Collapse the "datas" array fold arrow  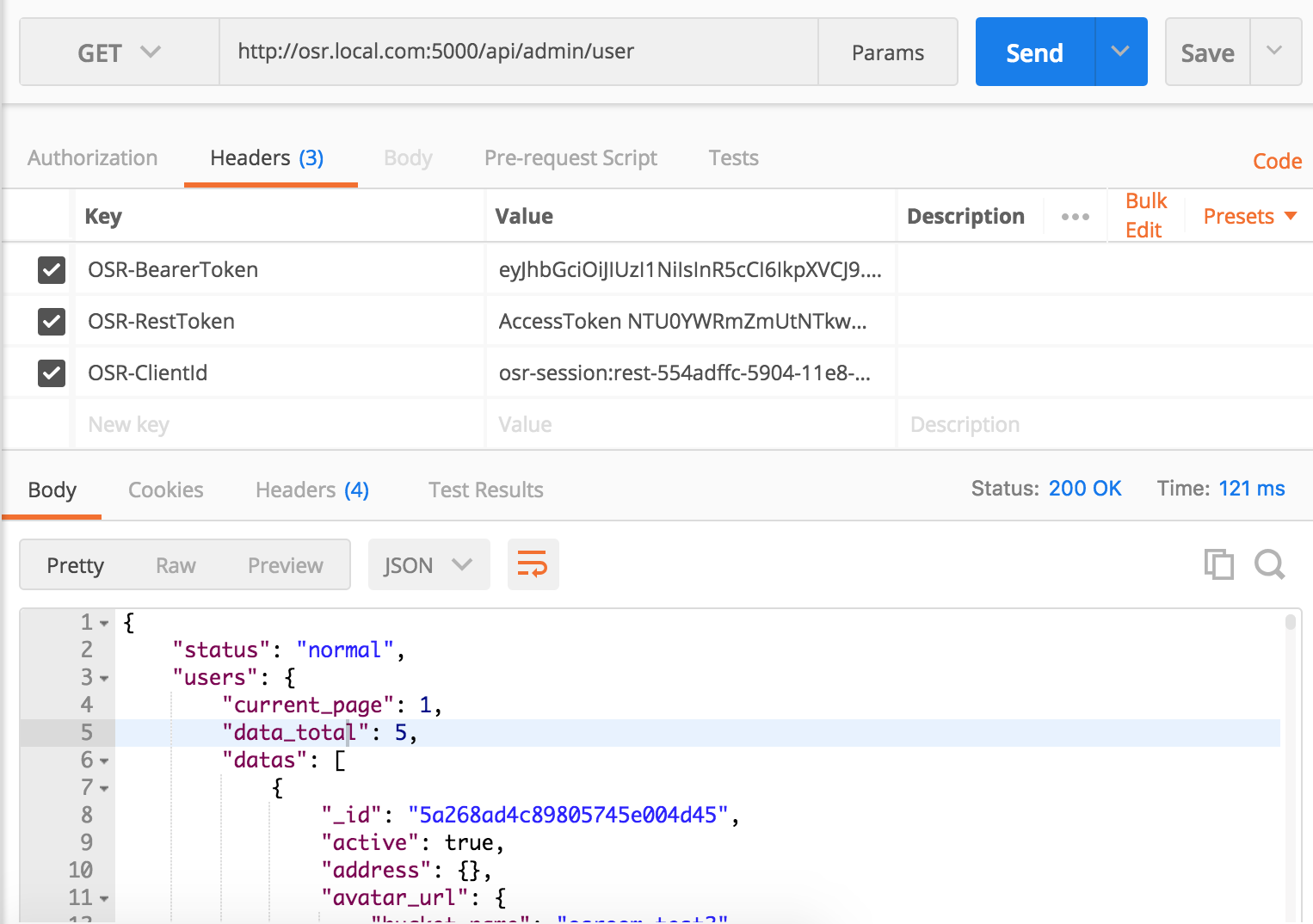pos(104,761)
